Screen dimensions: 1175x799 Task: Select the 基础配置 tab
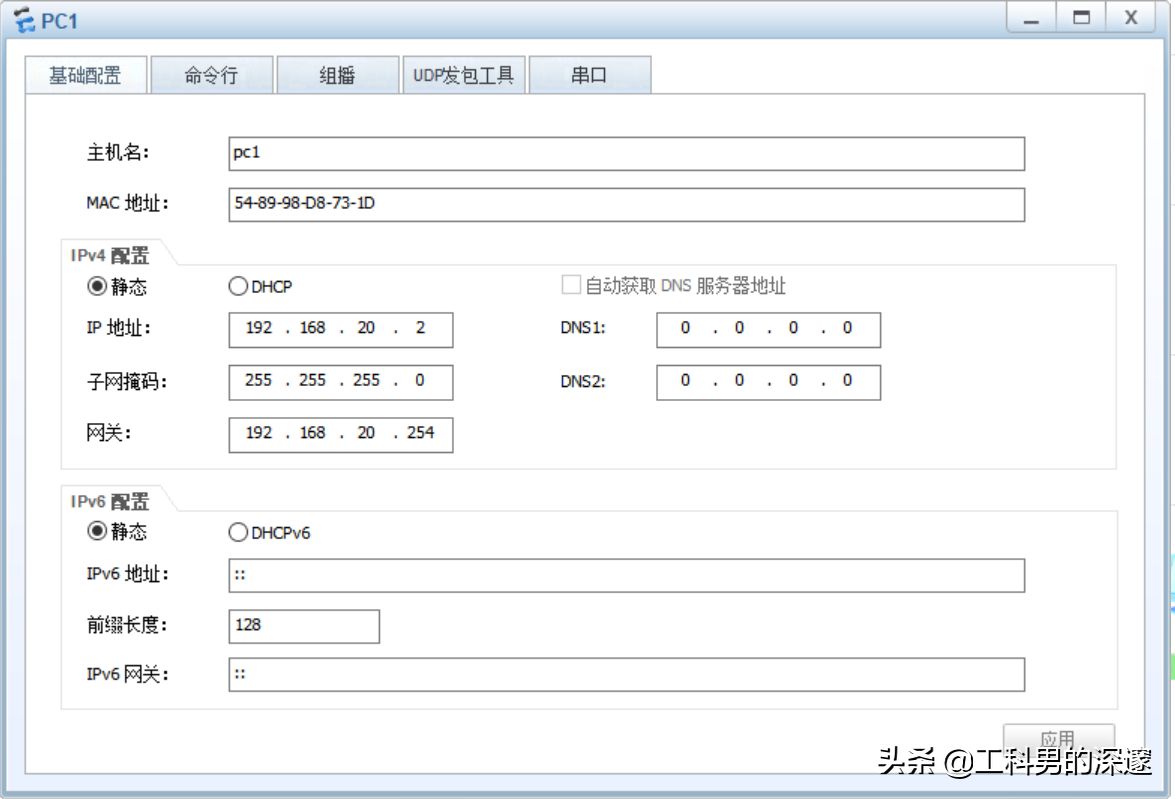click(x=86, y=76)
